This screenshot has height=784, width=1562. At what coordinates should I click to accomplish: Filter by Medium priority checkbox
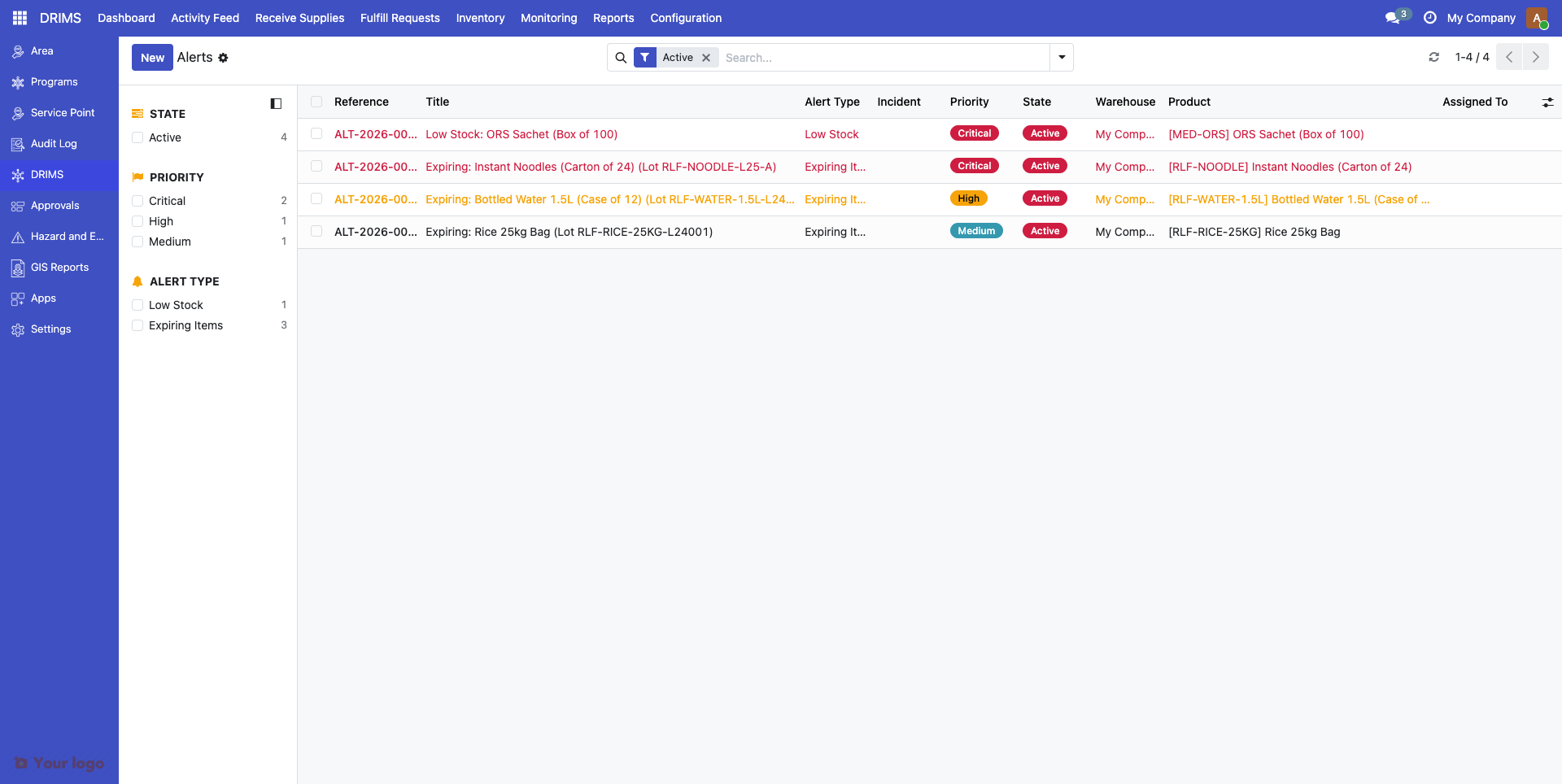pyautogui.click(x=137, y=242)
